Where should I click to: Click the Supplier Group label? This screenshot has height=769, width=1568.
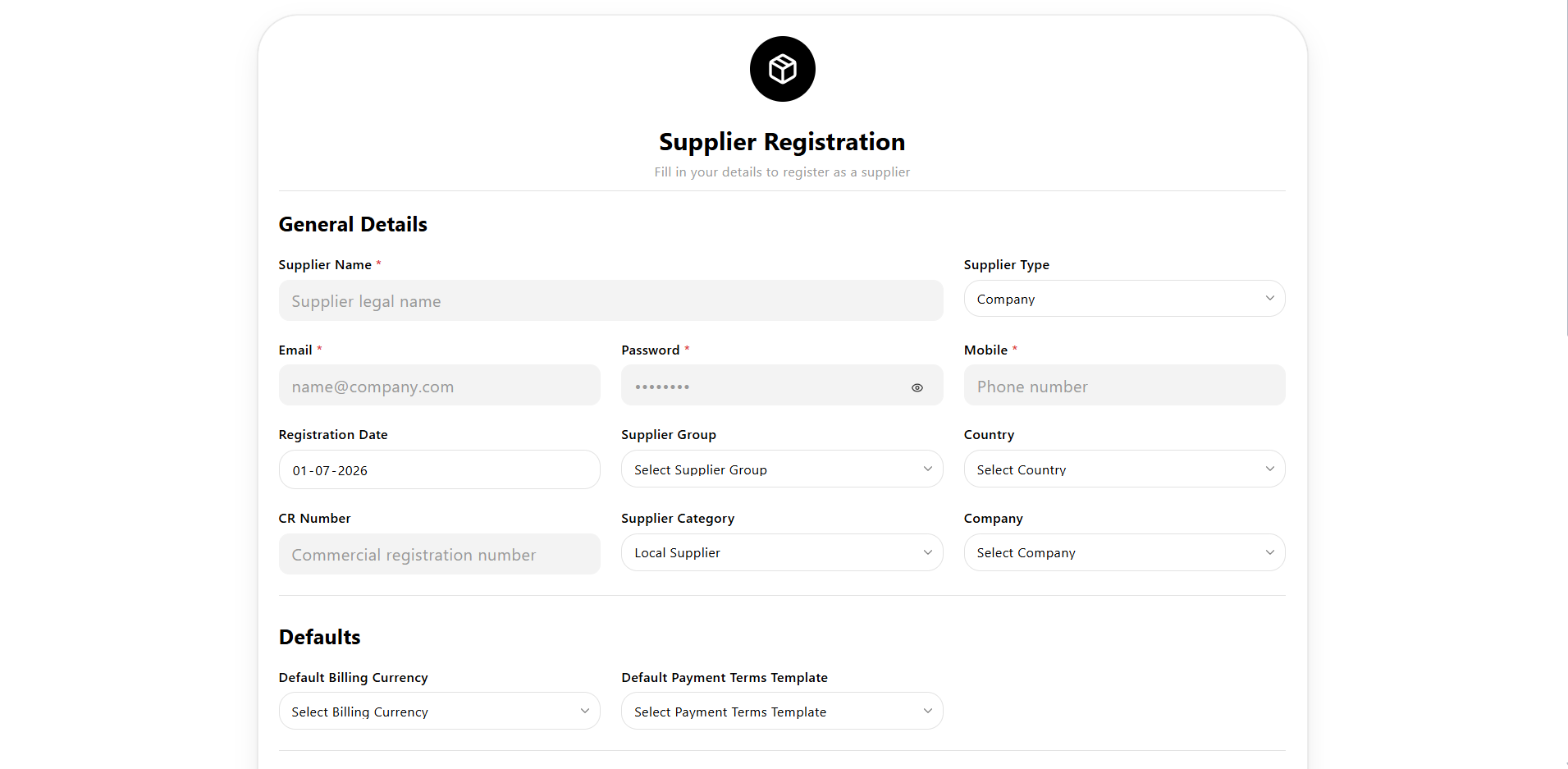669,435
